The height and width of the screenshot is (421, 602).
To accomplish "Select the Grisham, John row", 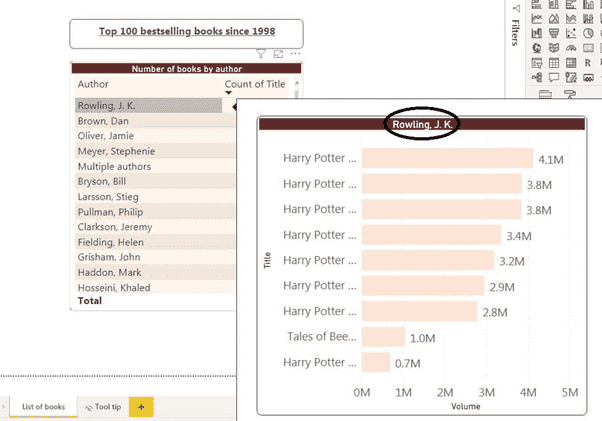I will [155, 257].
